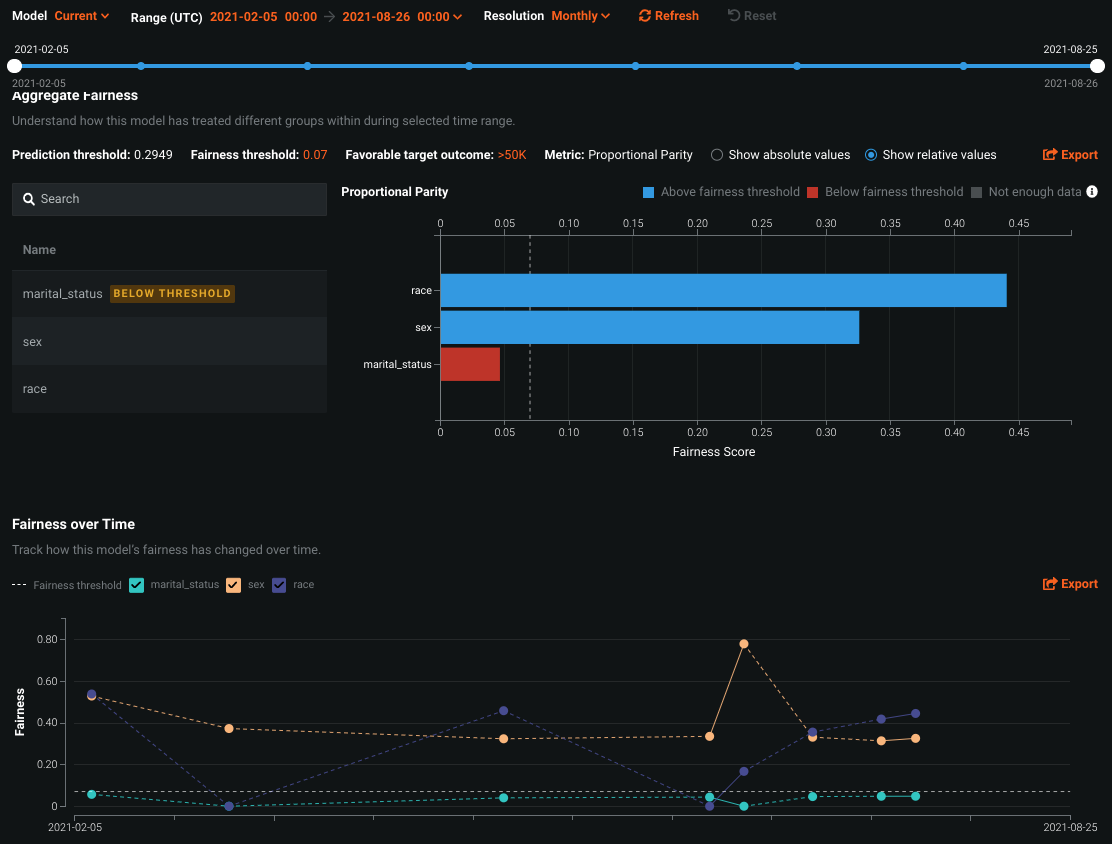1112x844 pixels.
Task: Click the info icon beside Not enough data
Action: [1092, 192]
